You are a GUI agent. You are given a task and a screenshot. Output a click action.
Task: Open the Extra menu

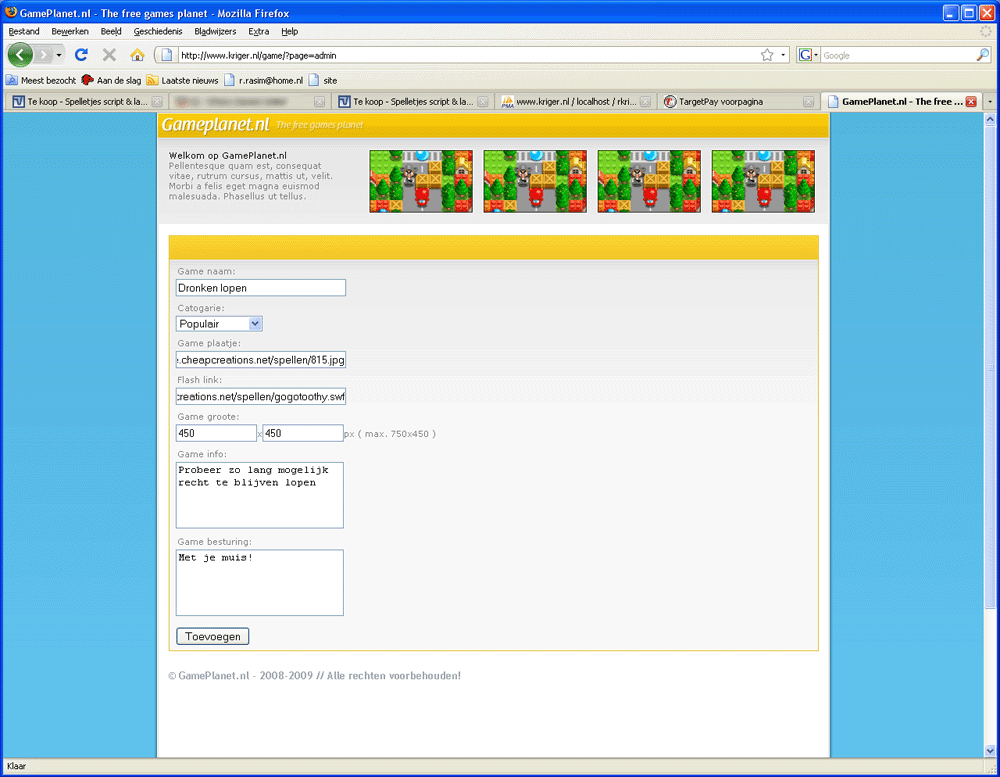(x=258, y=31)
